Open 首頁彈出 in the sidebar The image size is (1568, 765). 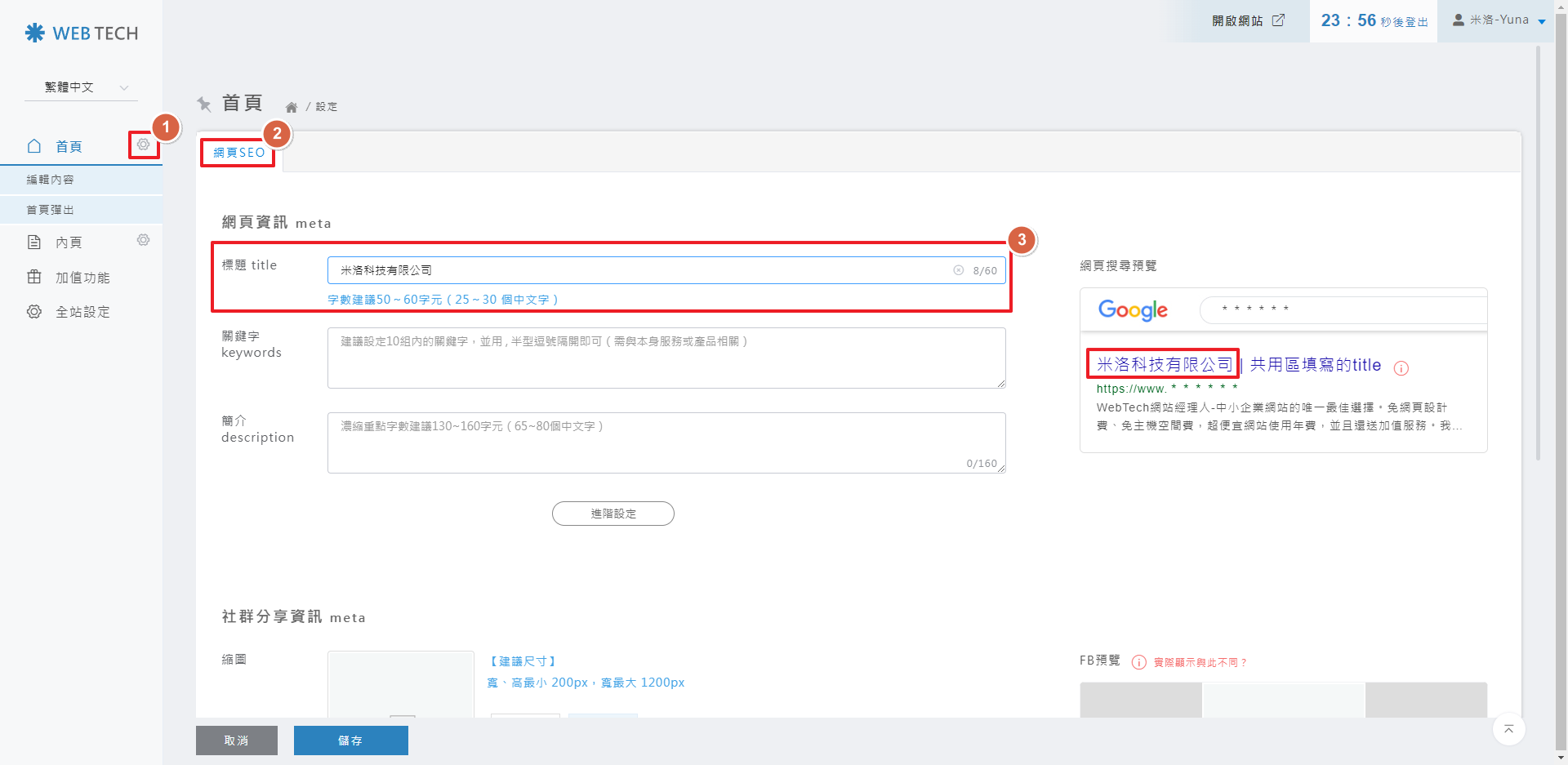coord(51,210)
